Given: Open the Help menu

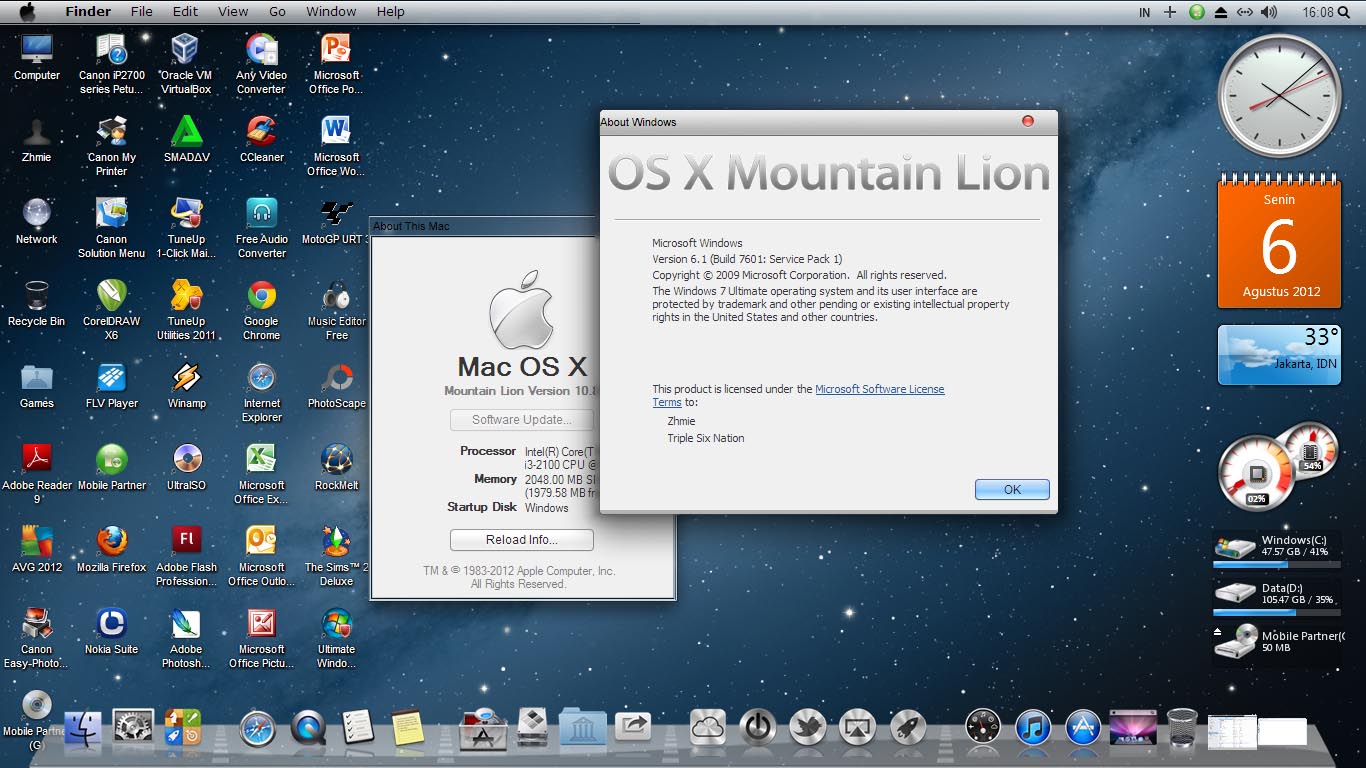Looking at the screenshot, I should point(391,12).
